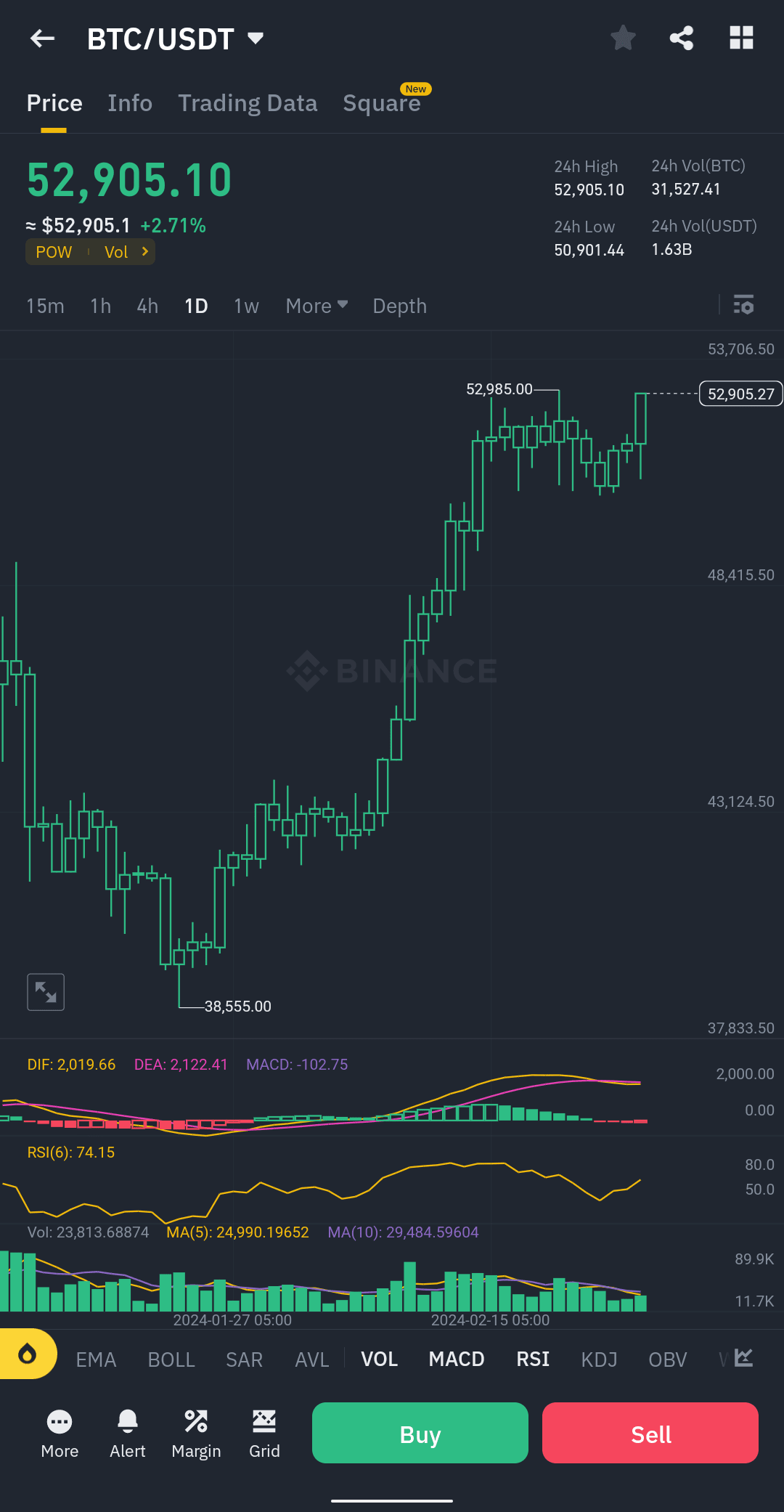Switch to the Trading Data tab
Image resolution: width=784 pixels, height=1512 pixels.
click(x=248, y=103)
